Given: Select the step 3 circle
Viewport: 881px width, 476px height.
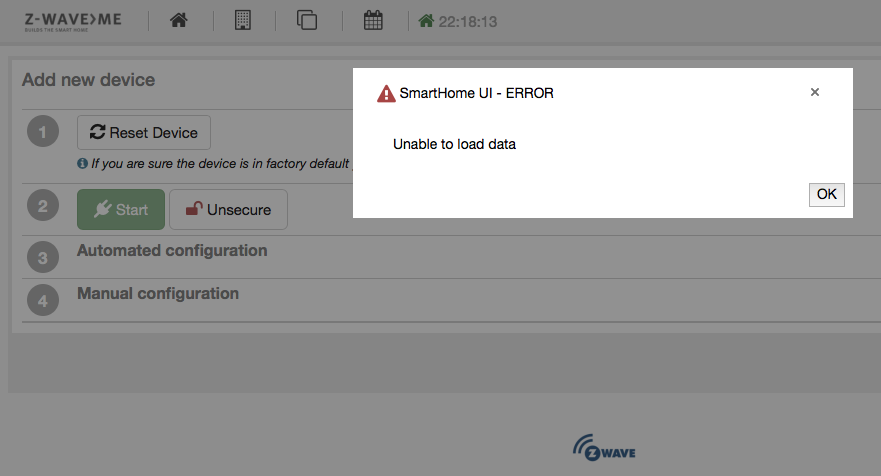Looking at the screenshot, I should (x=42, y=258).
